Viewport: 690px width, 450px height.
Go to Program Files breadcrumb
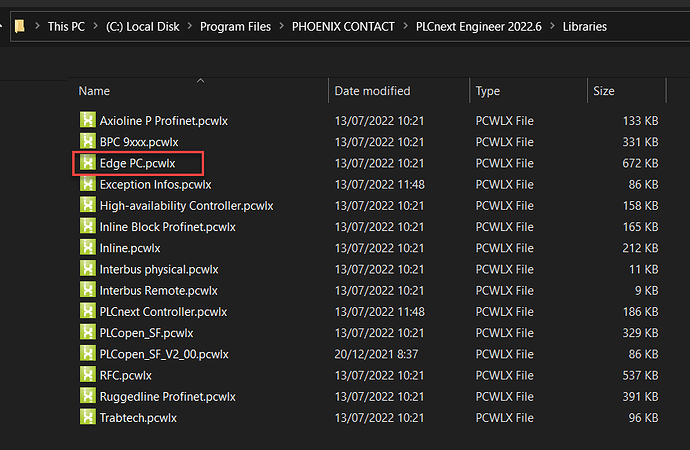tap(235, 26)
